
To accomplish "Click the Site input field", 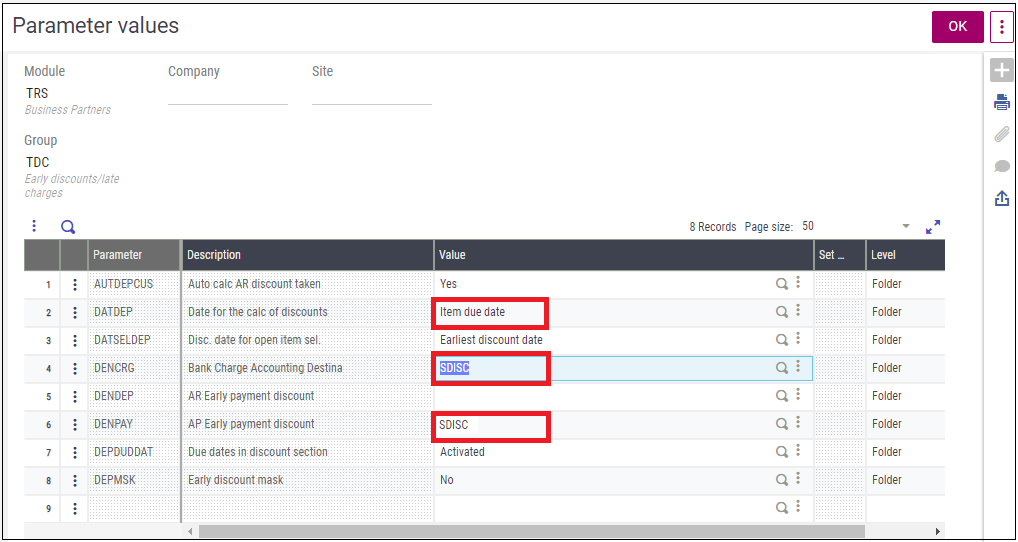I will (371, 94).
